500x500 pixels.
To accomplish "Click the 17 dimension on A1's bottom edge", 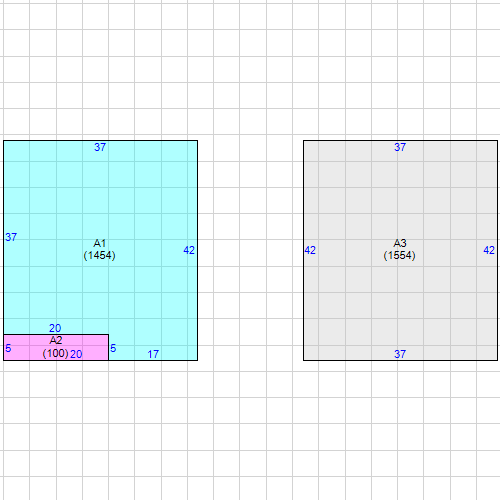I will pyautogui.click(x=153, y=354).
